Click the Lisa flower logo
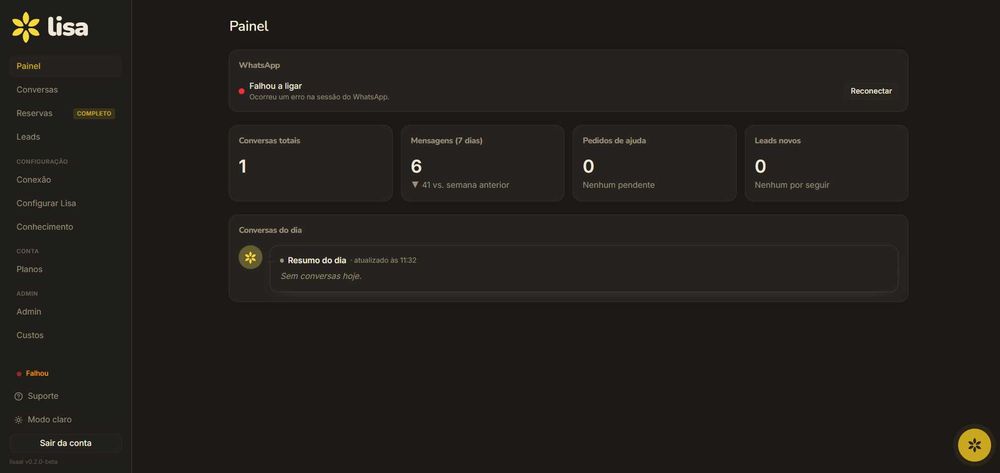This screenshot has height=473, width=1000. pyautogui.click(x=26, y=27)
